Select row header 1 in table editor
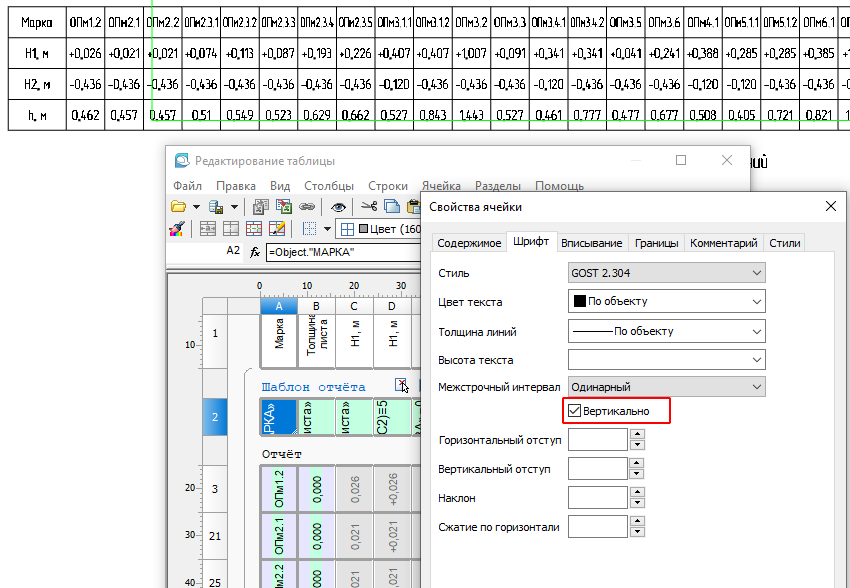The height and width of the screenshot is (588, 850). click(x=215, y=333)
